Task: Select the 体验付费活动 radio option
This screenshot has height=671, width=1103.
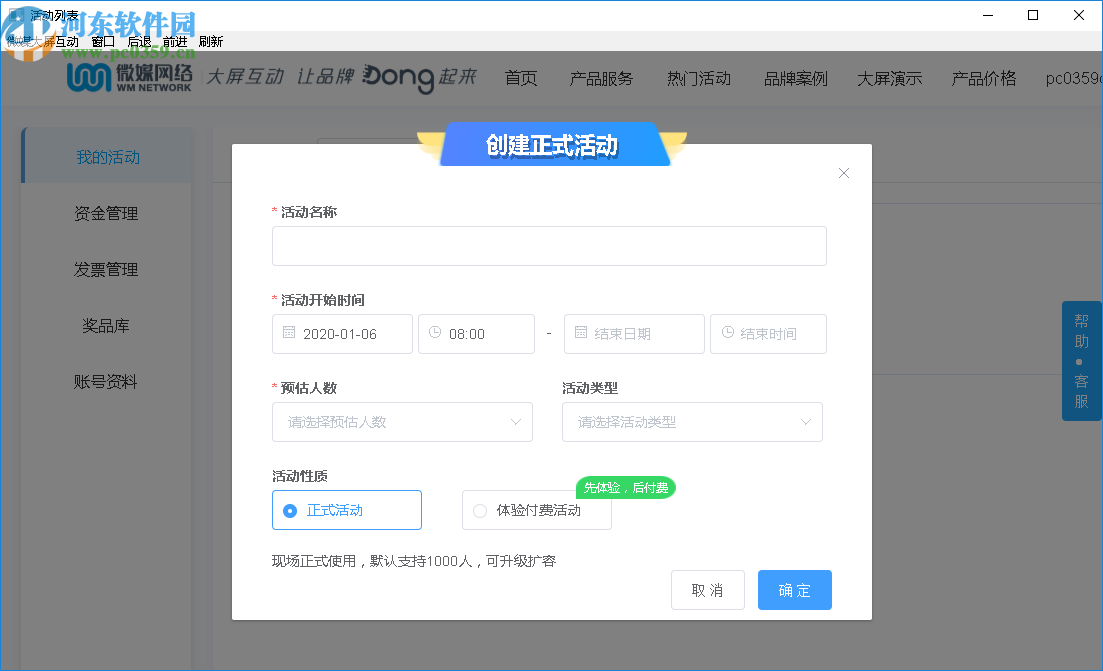Action: point(480,510)
